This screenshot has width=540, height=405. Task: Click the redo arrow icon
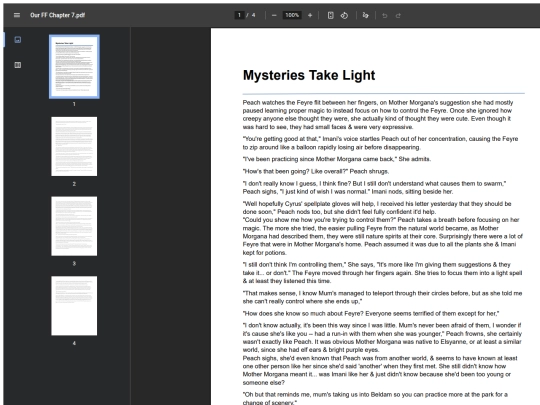tap(398, 15)
